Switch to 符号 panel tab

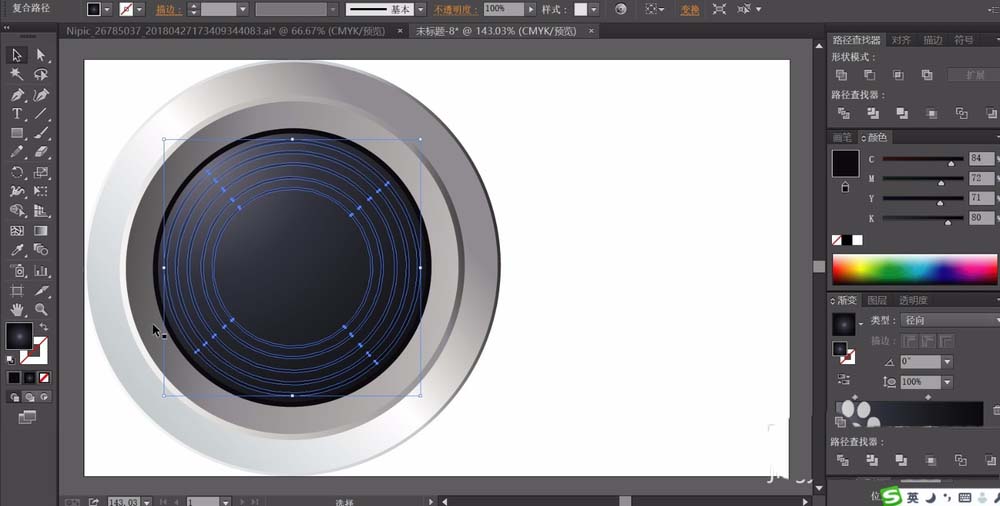[964, 40]
